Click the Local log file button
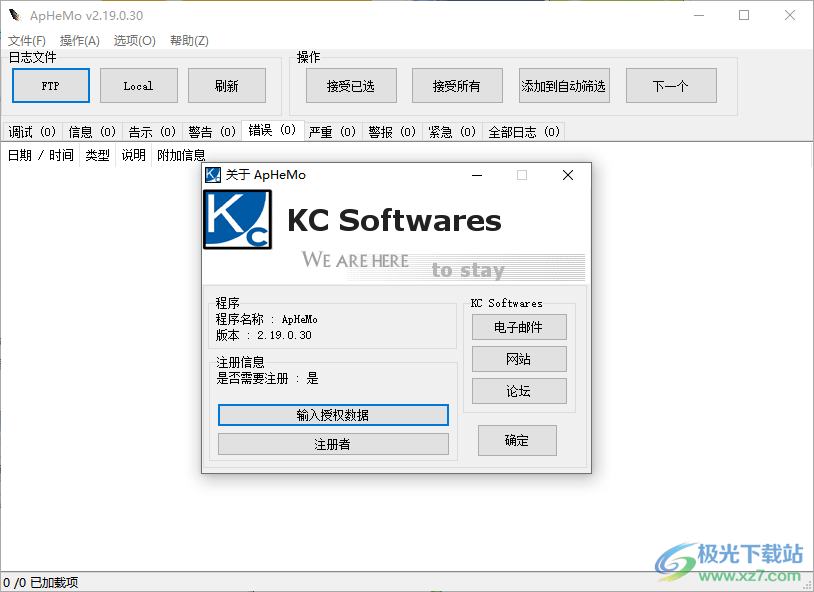Image resolution: width=814 pixels, height=592 pixels. coord(139,86)
